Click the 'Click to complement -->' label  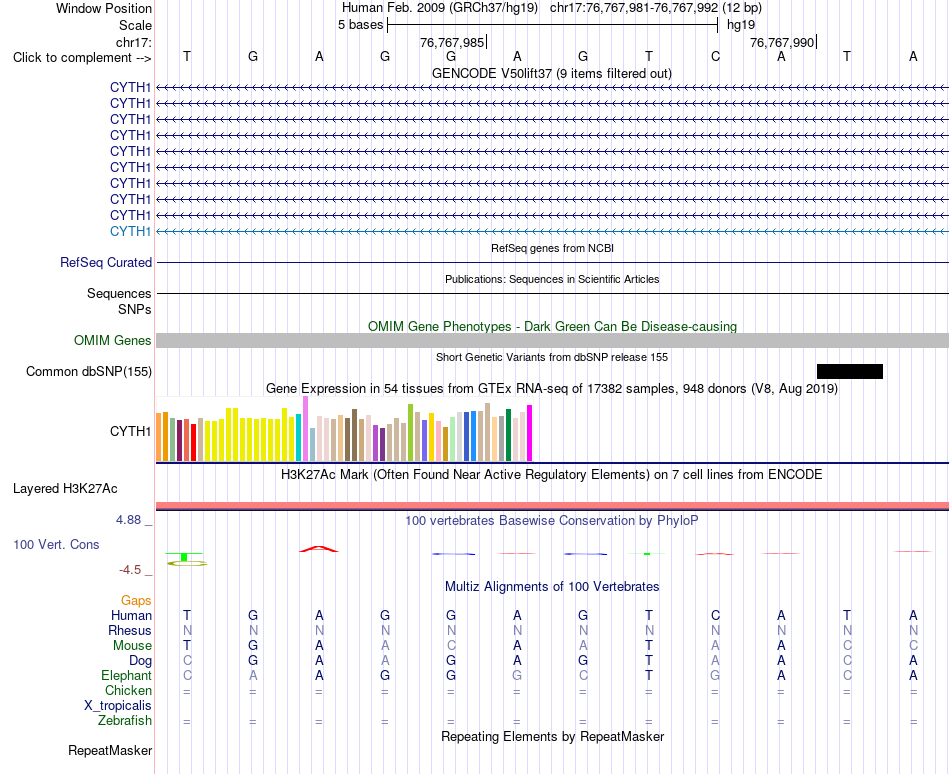coord(82,58)
